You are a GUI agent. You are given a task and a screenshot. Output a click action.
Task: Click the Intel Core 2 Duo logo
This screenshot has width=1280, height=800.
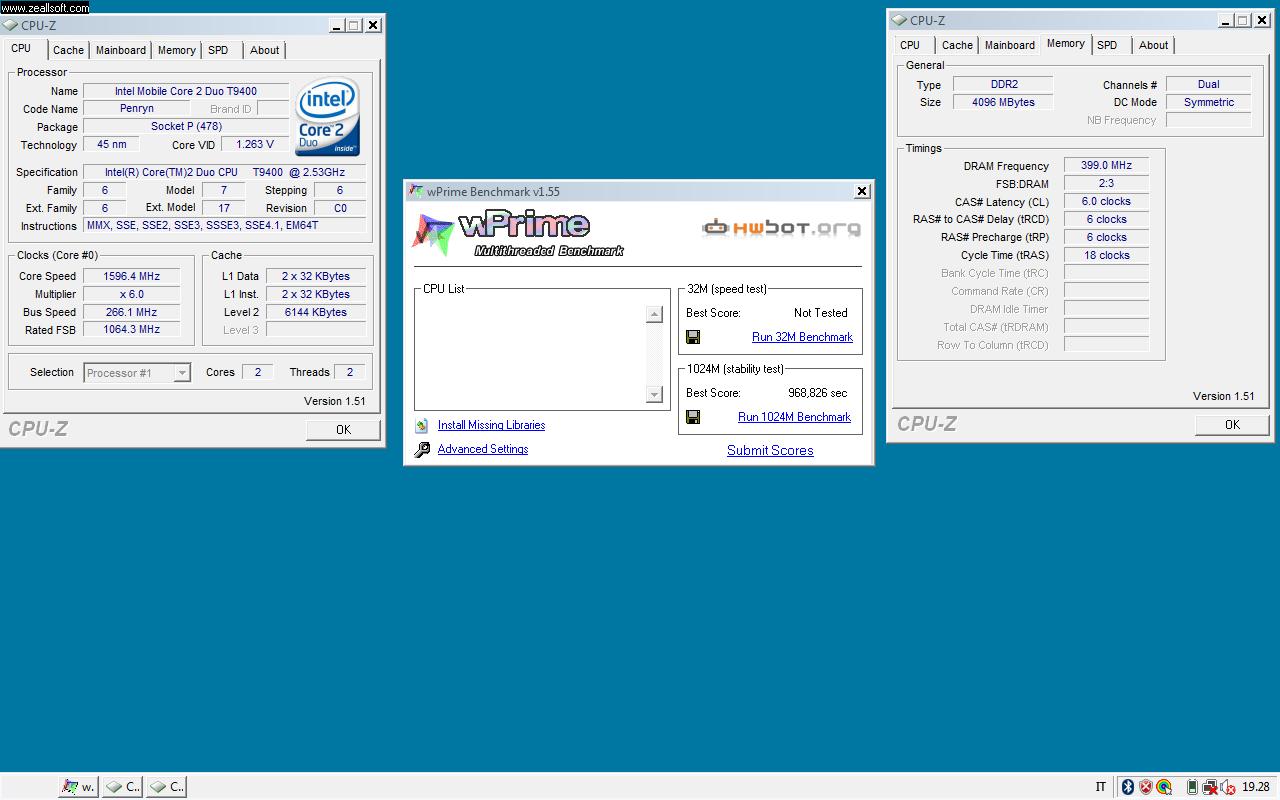click(x=327, y=117)
